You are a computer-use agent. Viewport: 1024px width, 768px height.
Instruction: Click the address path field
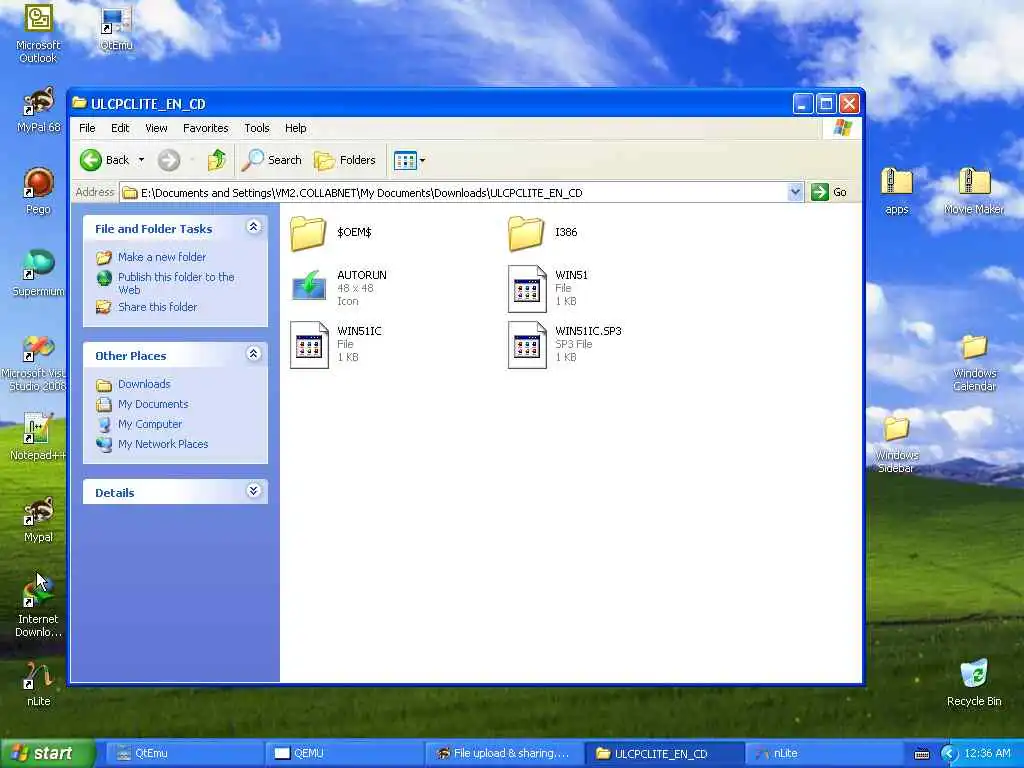pyautogui.click(x=454, y=193)
